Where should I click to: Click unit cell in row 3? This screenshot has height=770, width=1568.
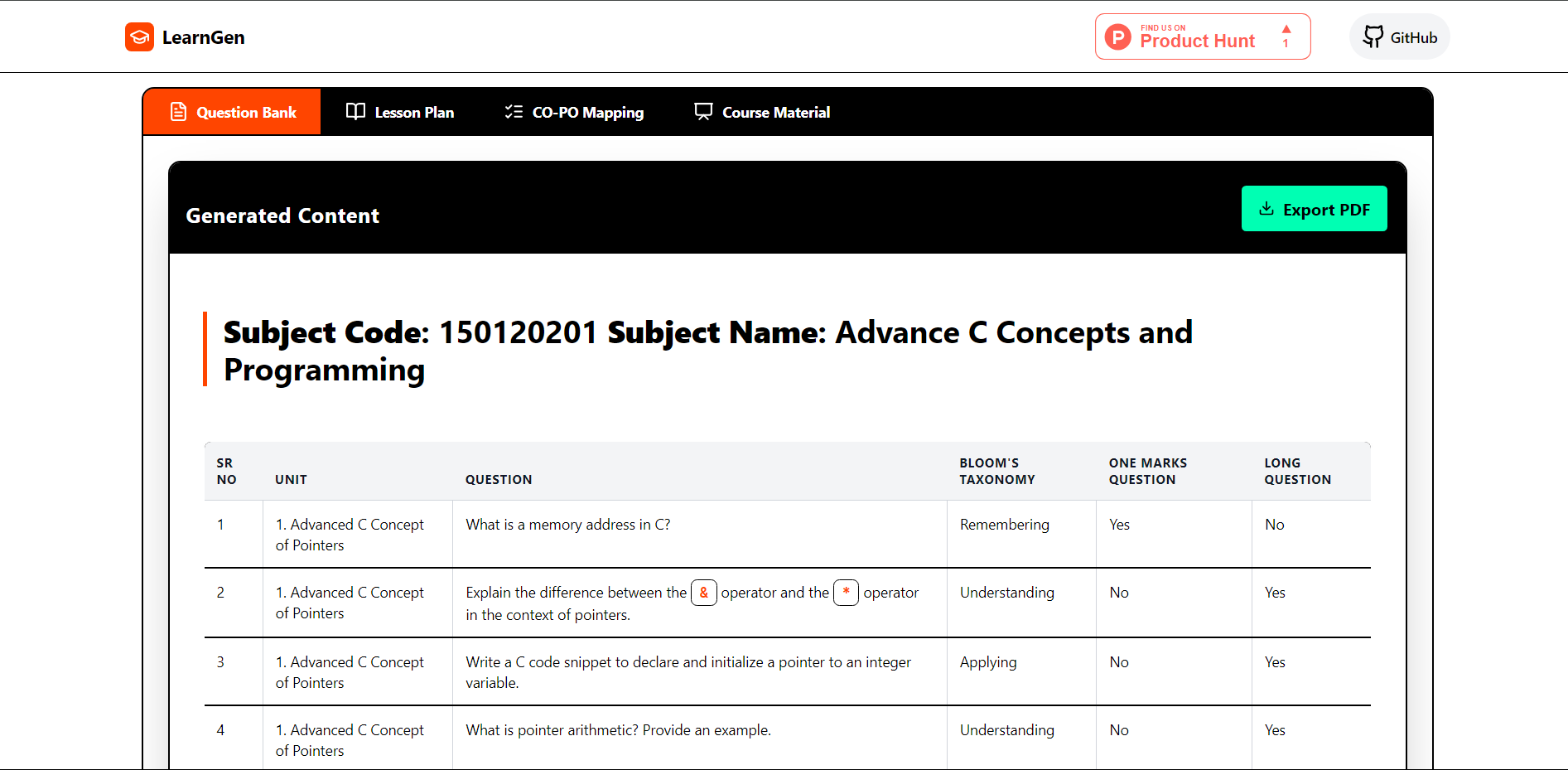[x=358, y=672]
